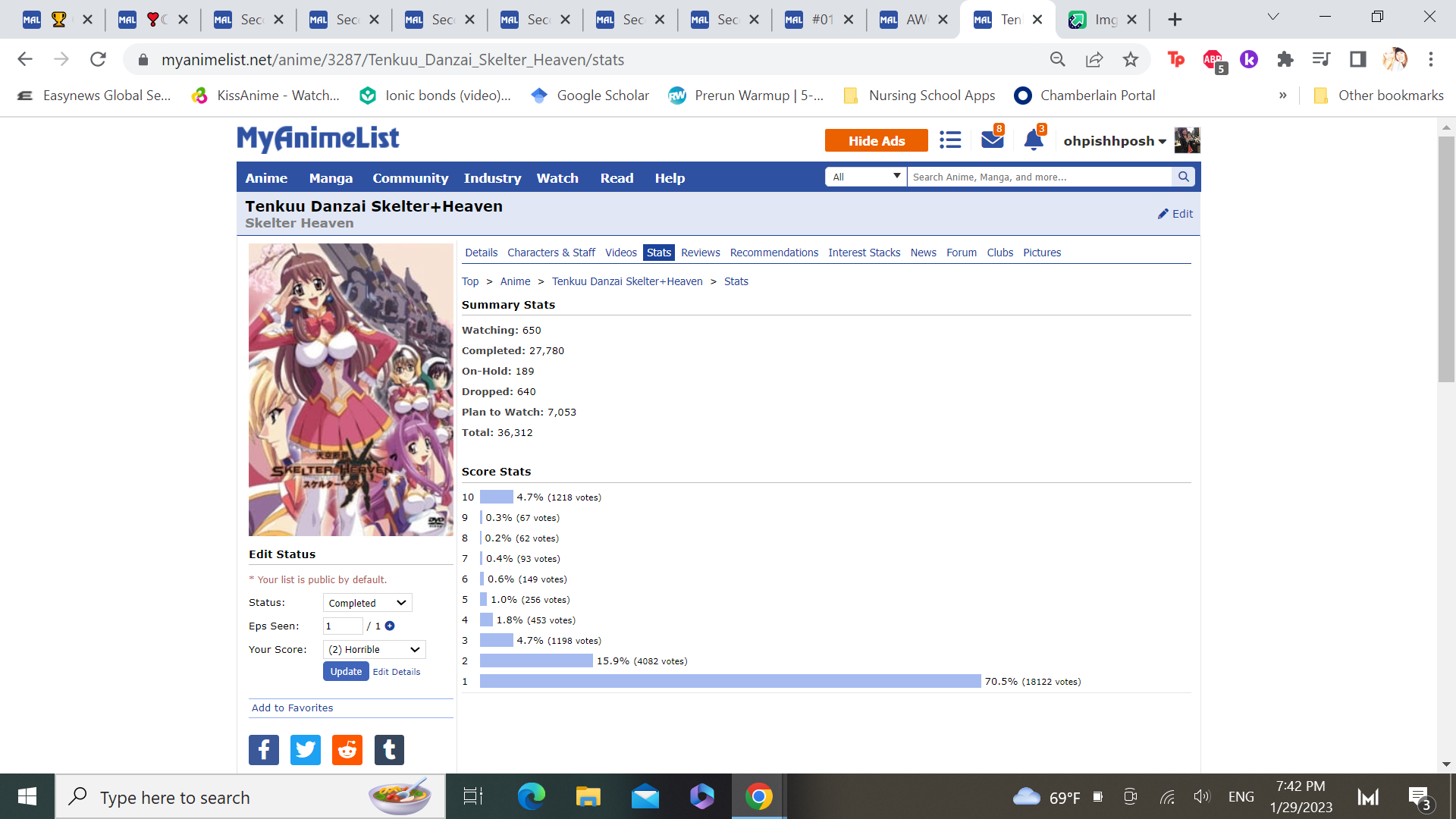This screenshot has width=1456, height=819.
Task: Open the notifications bell icon
Action: 1034,140
